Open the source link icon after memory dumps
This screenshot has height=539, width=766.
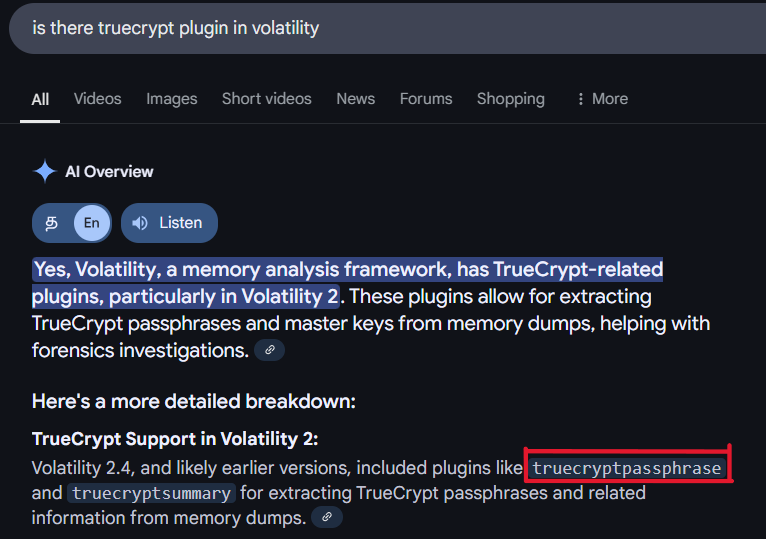click(327, 518)
